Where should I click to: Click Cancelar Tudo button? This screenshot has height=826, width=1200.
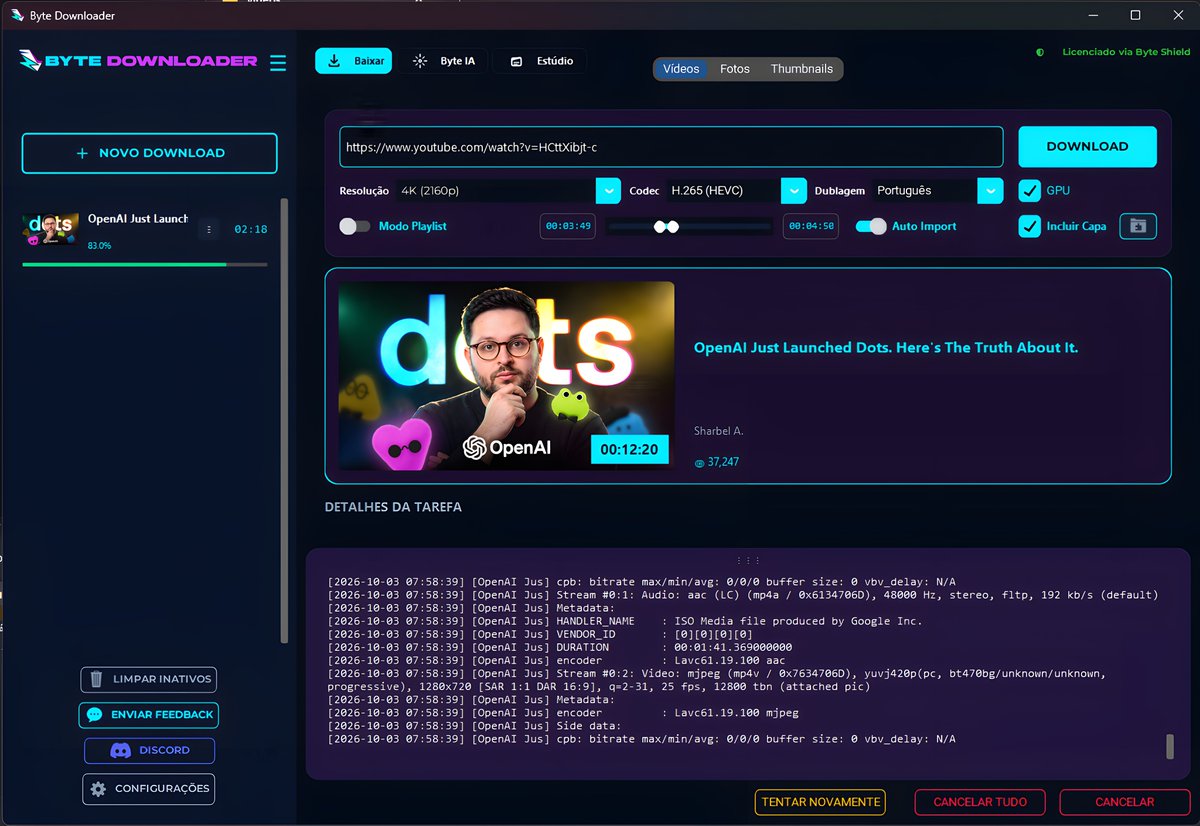979,802
